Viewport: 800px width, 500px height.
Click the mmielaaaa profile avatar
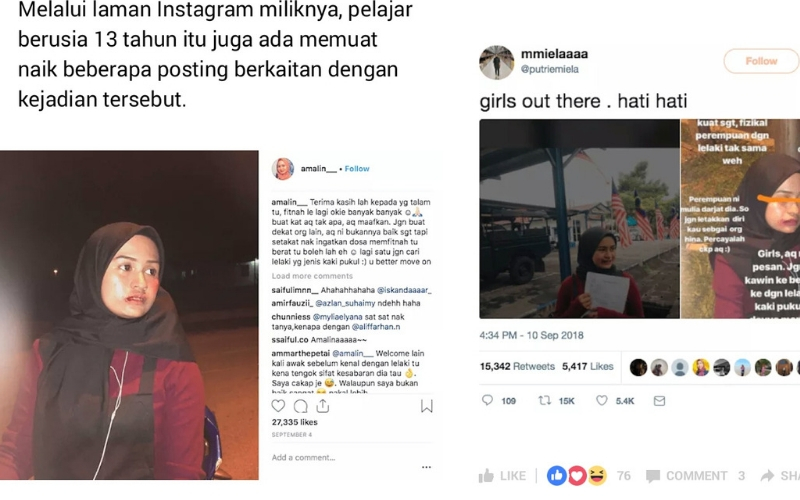point(496,62)
